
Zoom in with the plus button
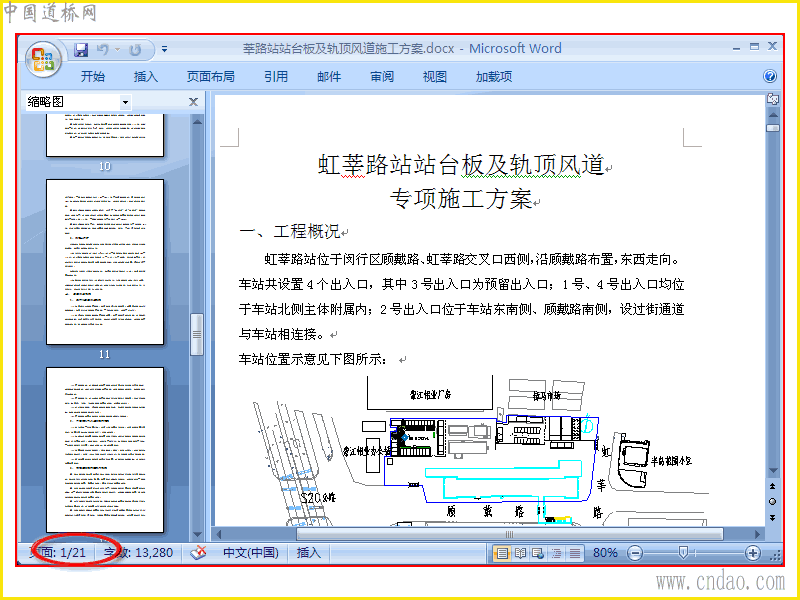point(753,553)
